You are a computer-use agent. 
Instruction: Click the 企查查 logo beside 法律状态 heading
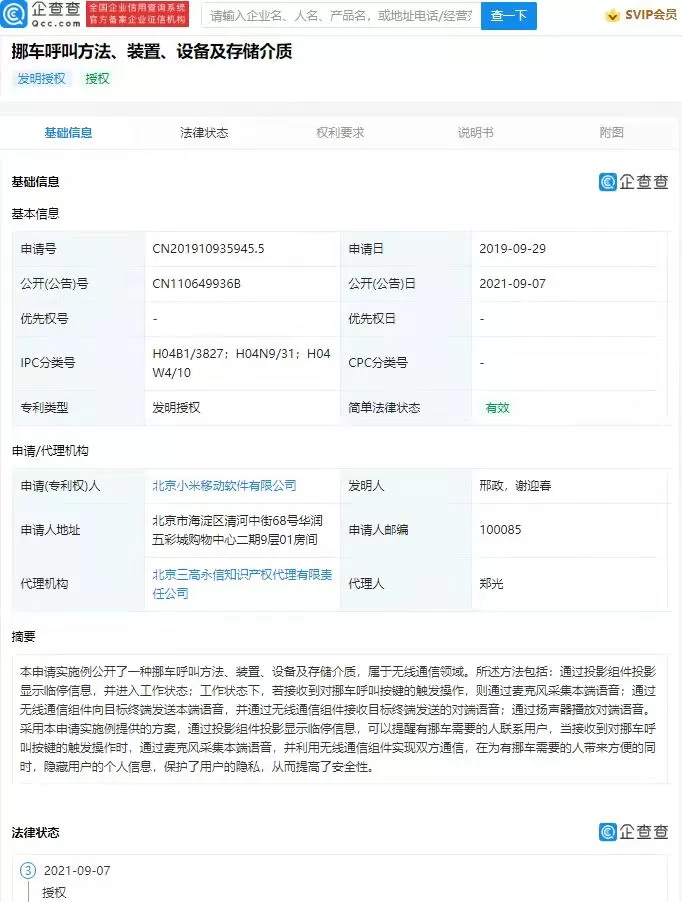pyautogui.click(x=633, y=832)
